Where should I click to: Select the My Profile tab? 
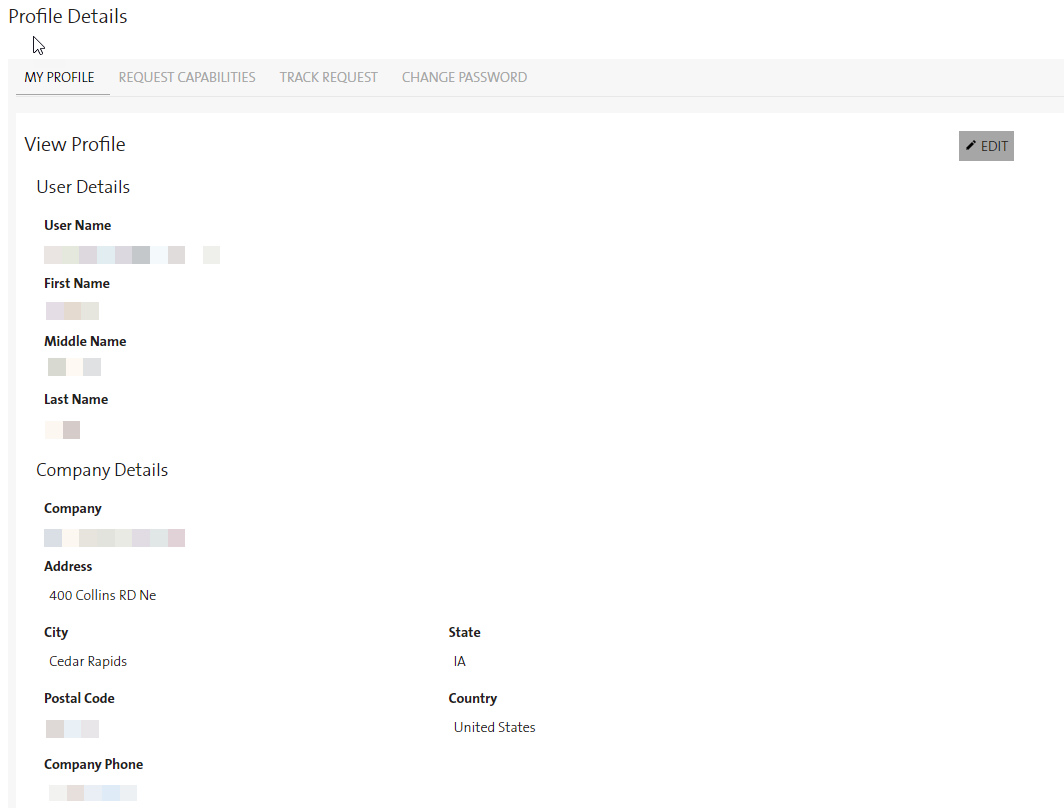click(x=60, y=77)
